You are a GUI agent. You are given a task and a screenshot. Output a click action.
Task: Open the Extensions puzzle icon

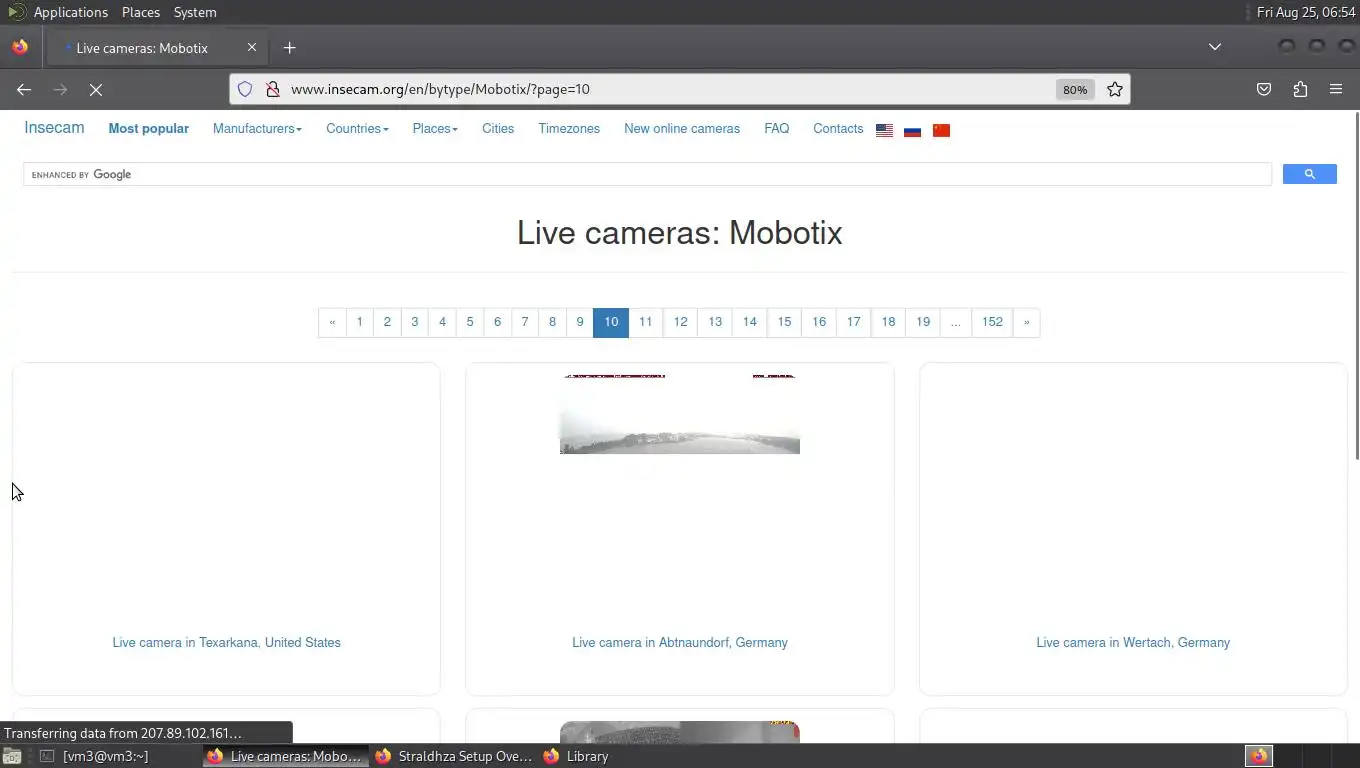[1300, 89]
